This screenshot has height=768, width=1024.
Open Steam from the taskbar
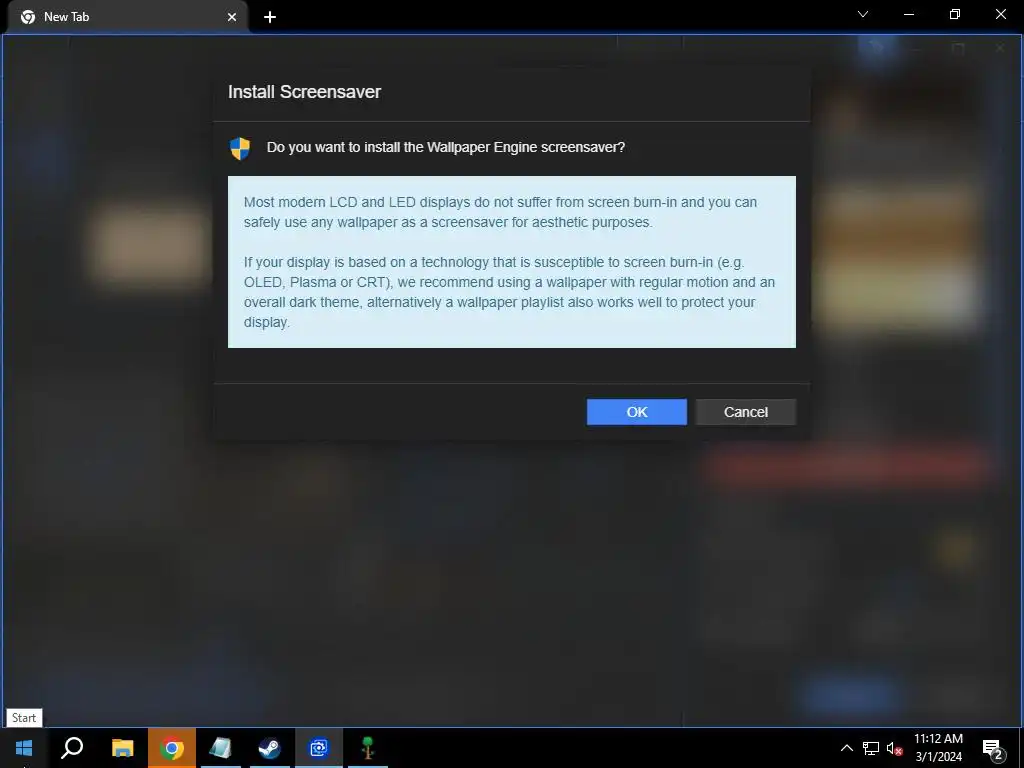pyautogui.click(x=270, y=748)
